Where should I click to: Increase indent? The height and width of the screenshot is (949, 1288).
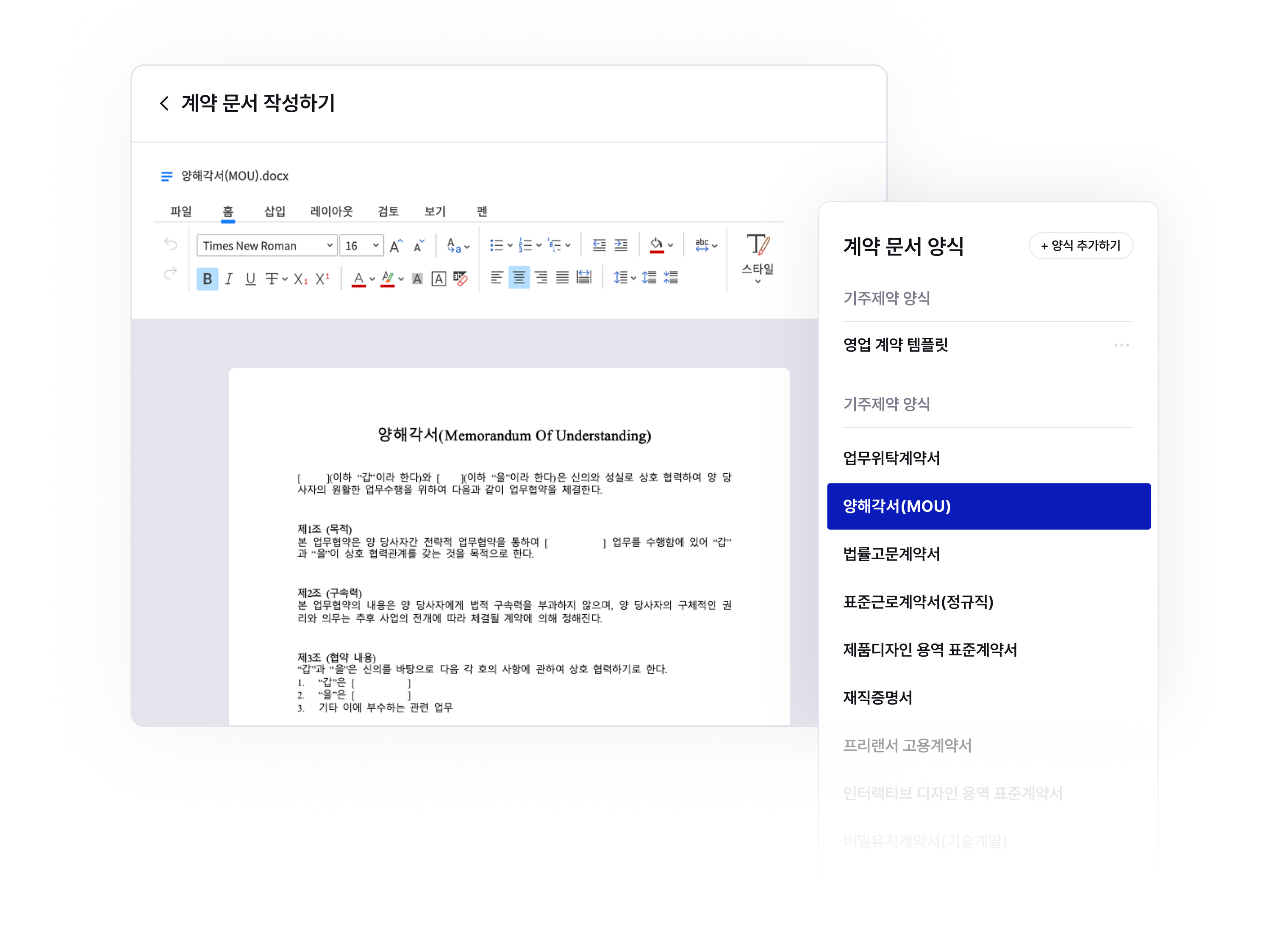pos(621,245)
